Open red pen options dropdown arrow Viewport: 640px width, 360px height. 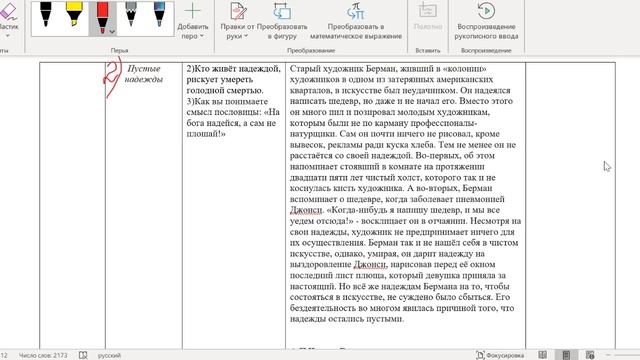112,32
